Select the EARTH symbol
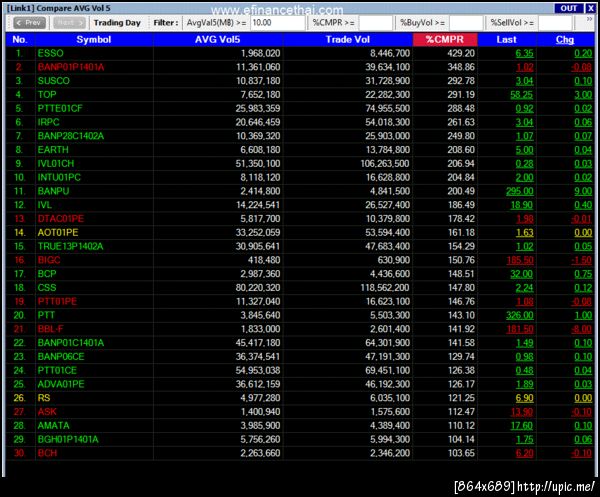The height and width of the screenshot is (497, 600). [x=53, y=150]
